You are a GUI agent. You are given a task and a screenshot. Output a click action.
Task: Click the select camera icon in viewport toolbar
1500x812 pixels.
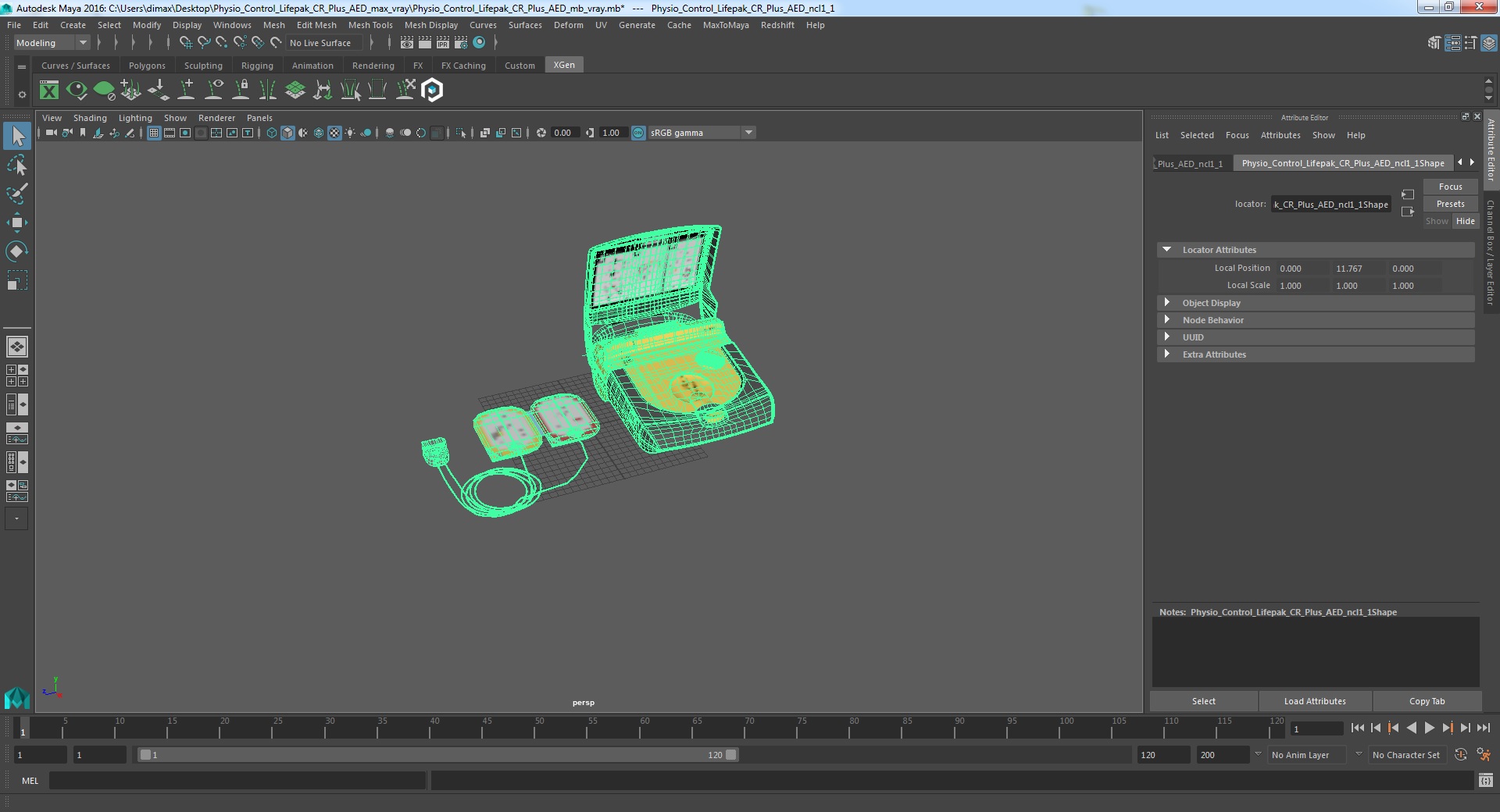tap(51, 133)
